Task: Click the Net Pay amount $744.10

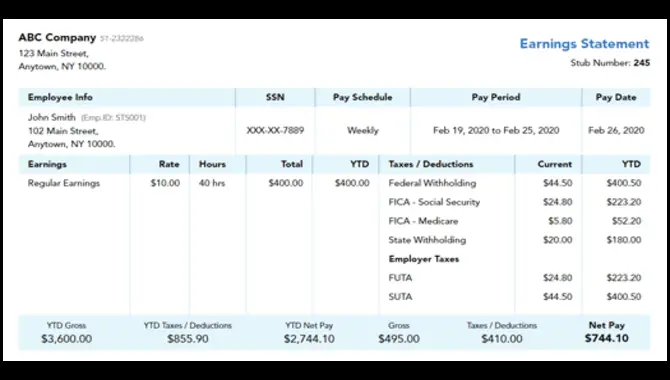Action: coord(607,339)
